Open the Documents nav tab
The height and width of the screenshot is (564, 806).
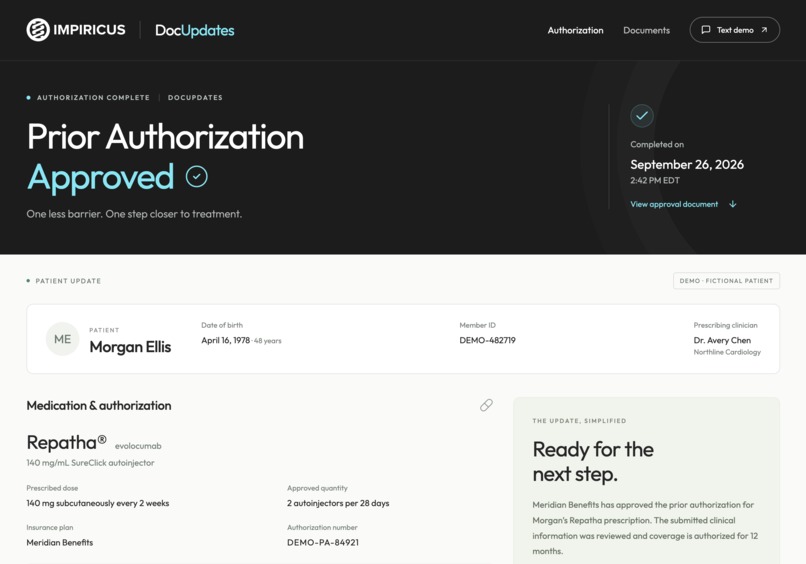point(646,30)
